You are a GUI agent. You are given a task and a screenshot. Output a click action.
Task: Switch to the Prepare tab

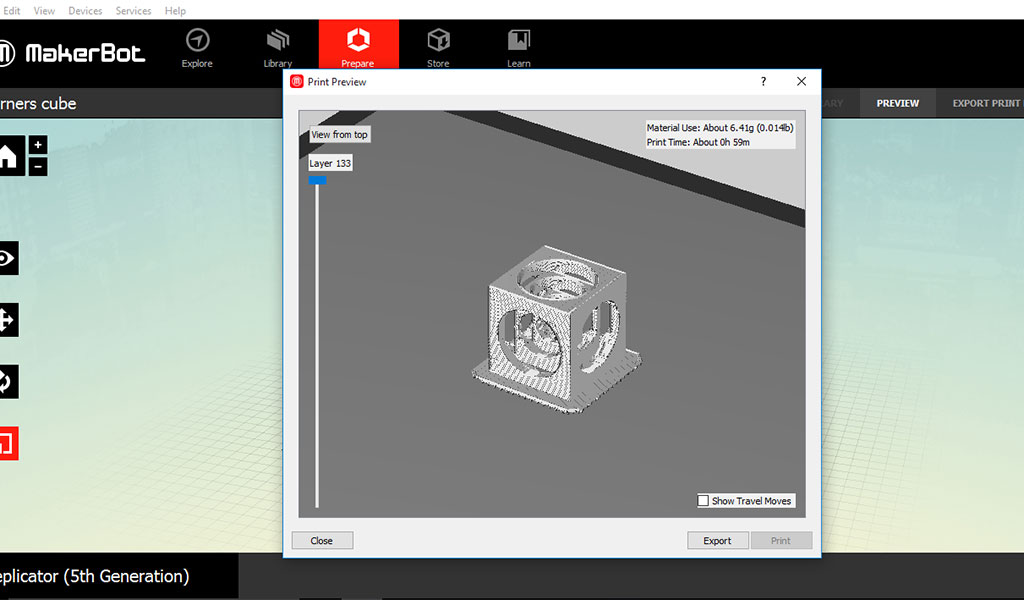point(359,44)
